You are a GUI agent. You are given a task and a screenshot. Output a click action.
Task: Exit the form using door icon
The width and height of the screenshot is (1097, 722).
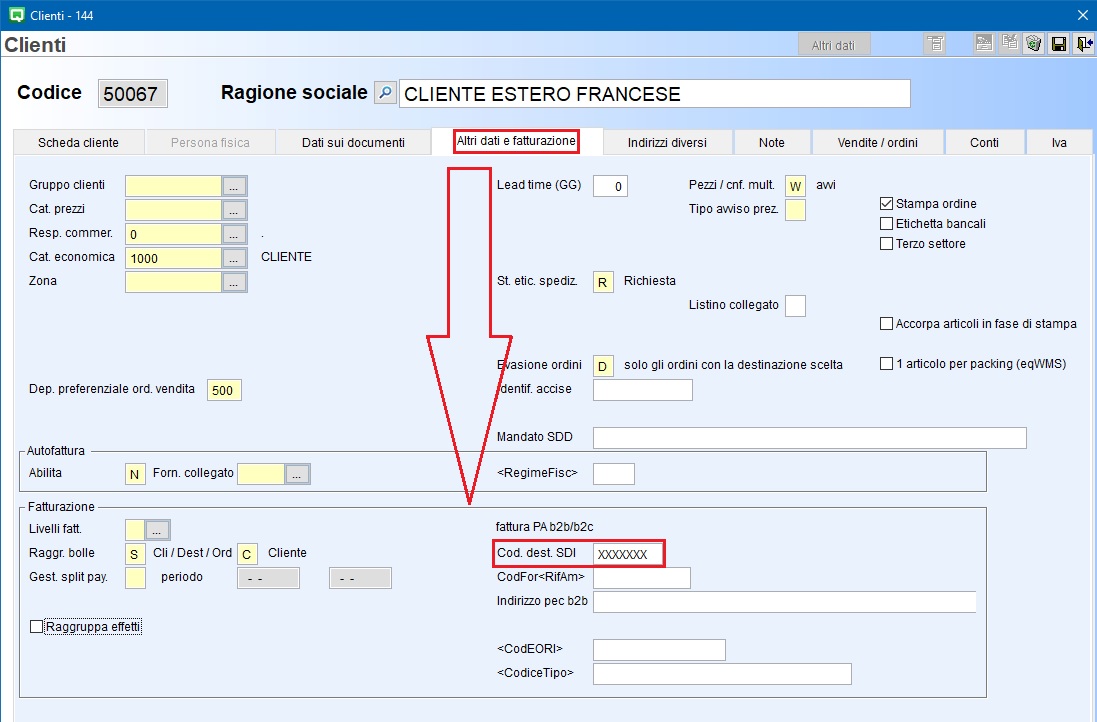pyautogui.click(x=1084, y=44)
